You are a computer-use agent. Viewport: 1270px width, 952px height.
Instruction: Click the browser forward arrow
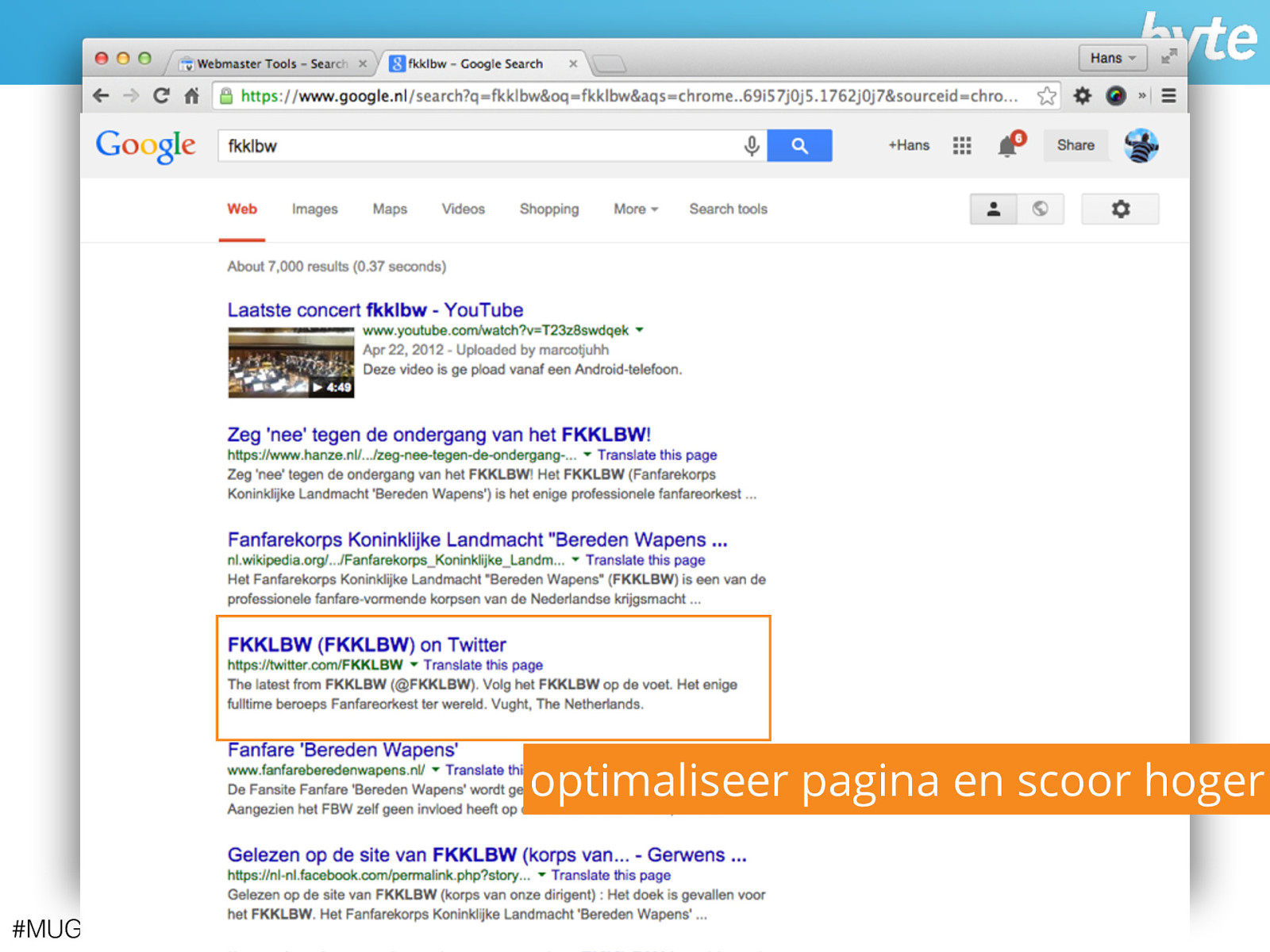(131, 96)
